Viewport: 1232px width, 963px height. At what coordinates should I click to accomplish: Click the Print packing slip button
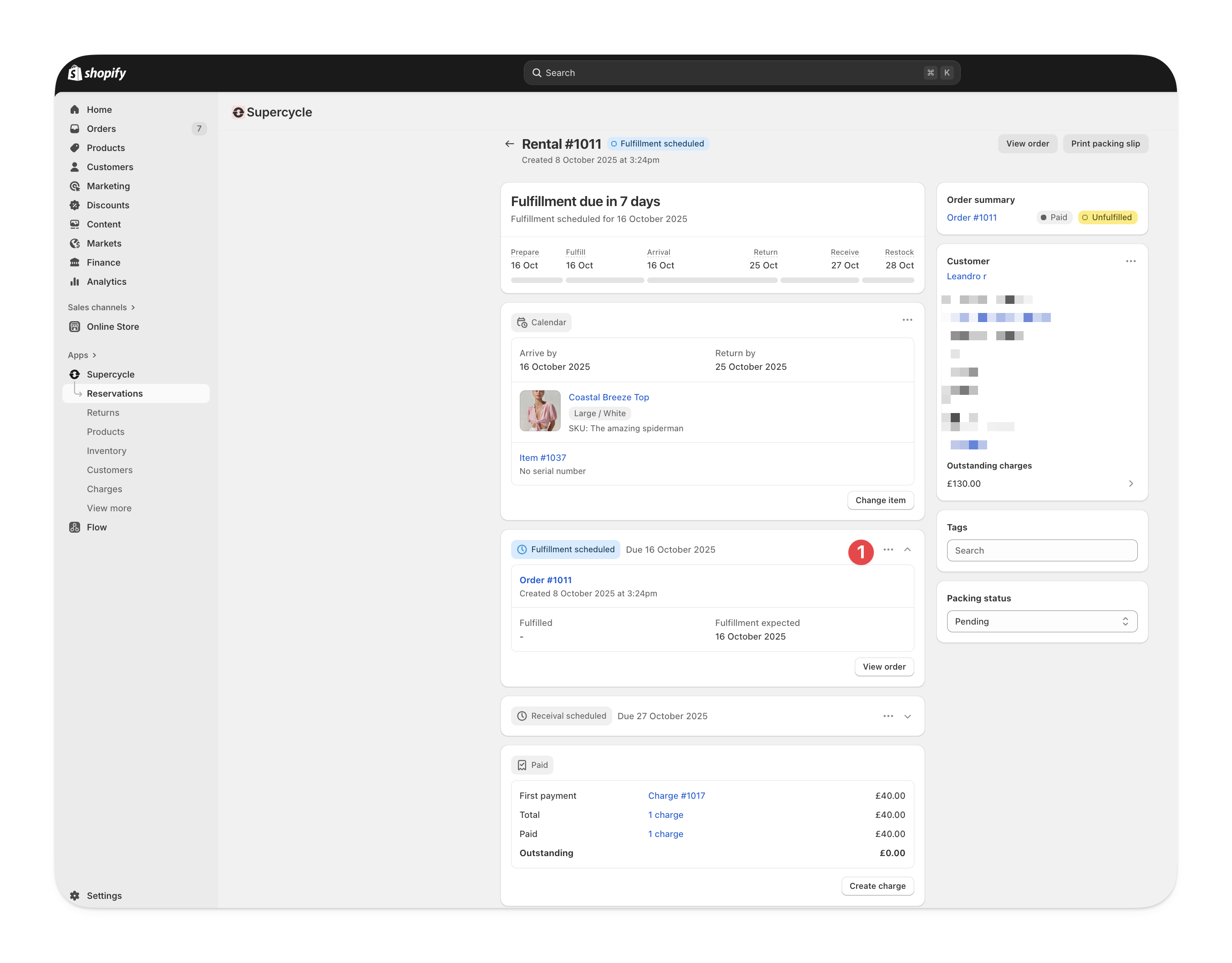tap(1105, 144)
